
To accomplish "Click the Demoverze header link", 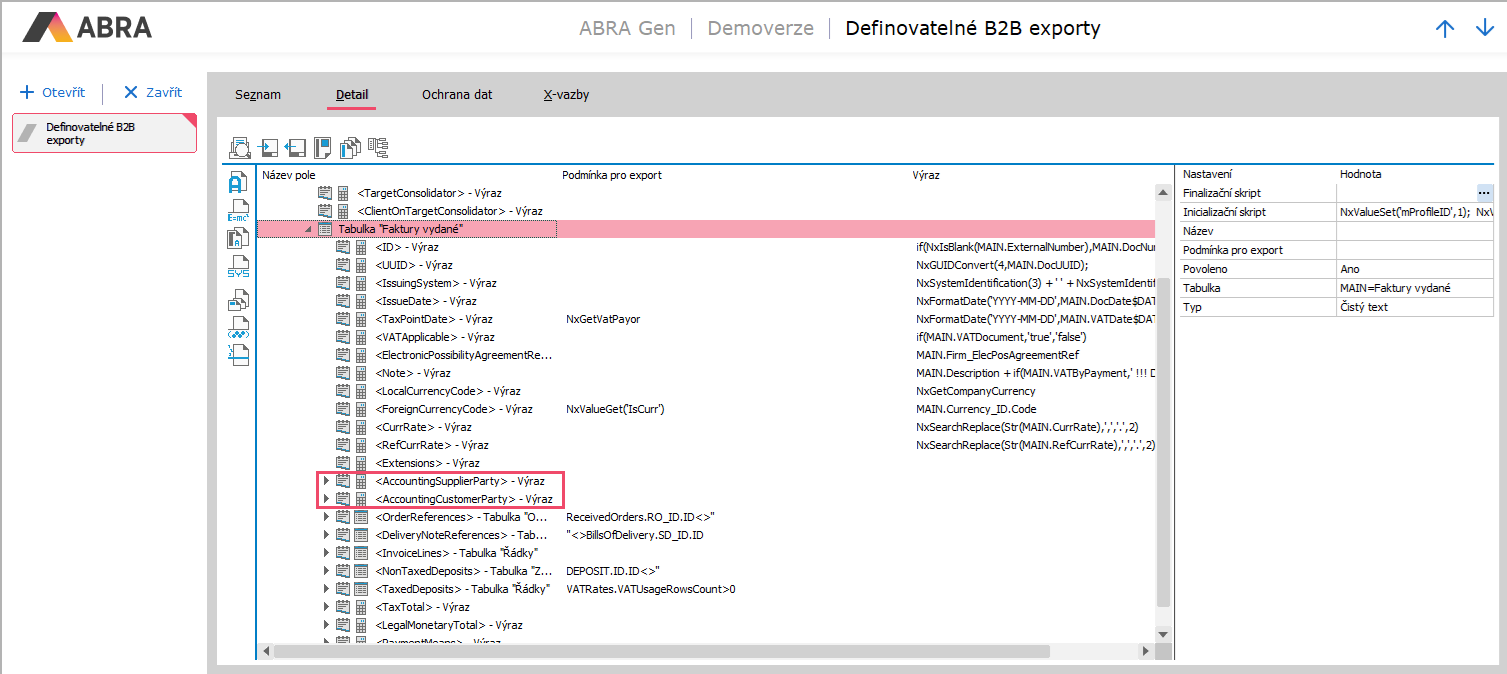I will (761, 28).
